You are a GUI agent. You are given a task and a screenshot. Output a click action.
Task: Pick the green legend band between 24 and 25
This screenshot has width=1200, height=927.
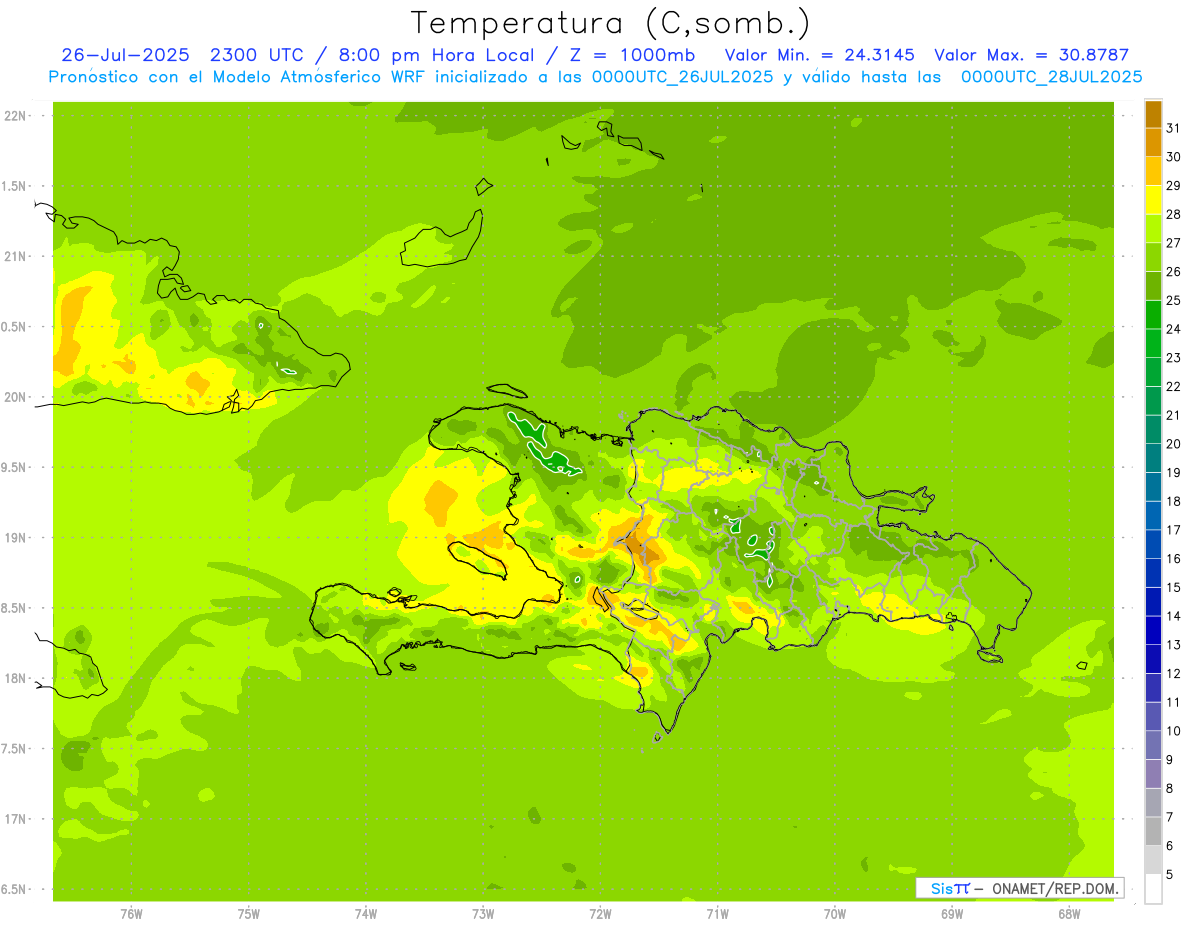pyautogui.click(x=1153, y=315)
